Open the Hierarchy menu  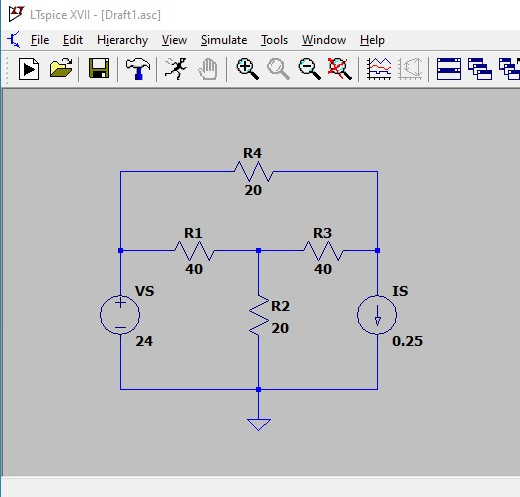click(x=122, y=40)
